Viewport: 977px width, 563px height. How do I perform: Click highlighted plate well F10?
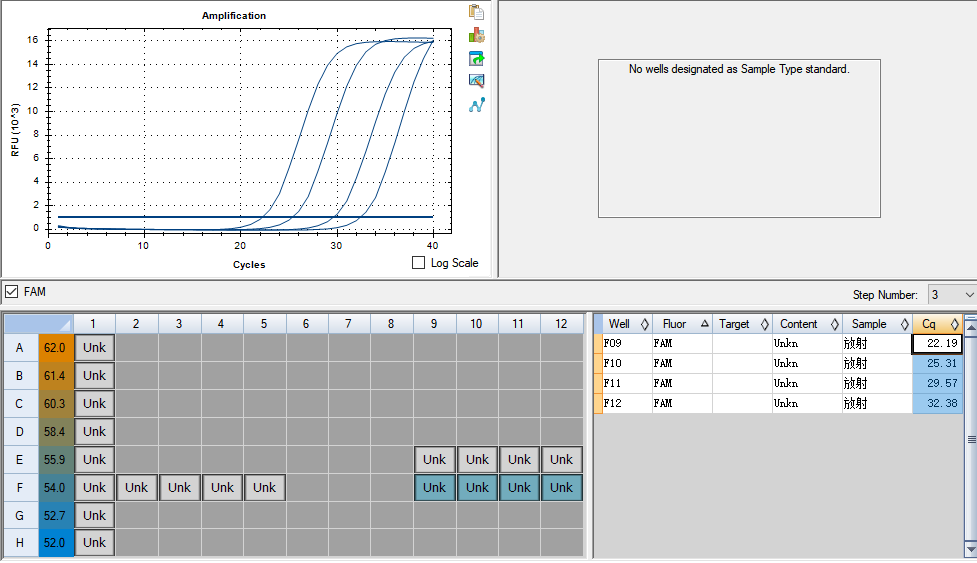[x=477, y=488]
